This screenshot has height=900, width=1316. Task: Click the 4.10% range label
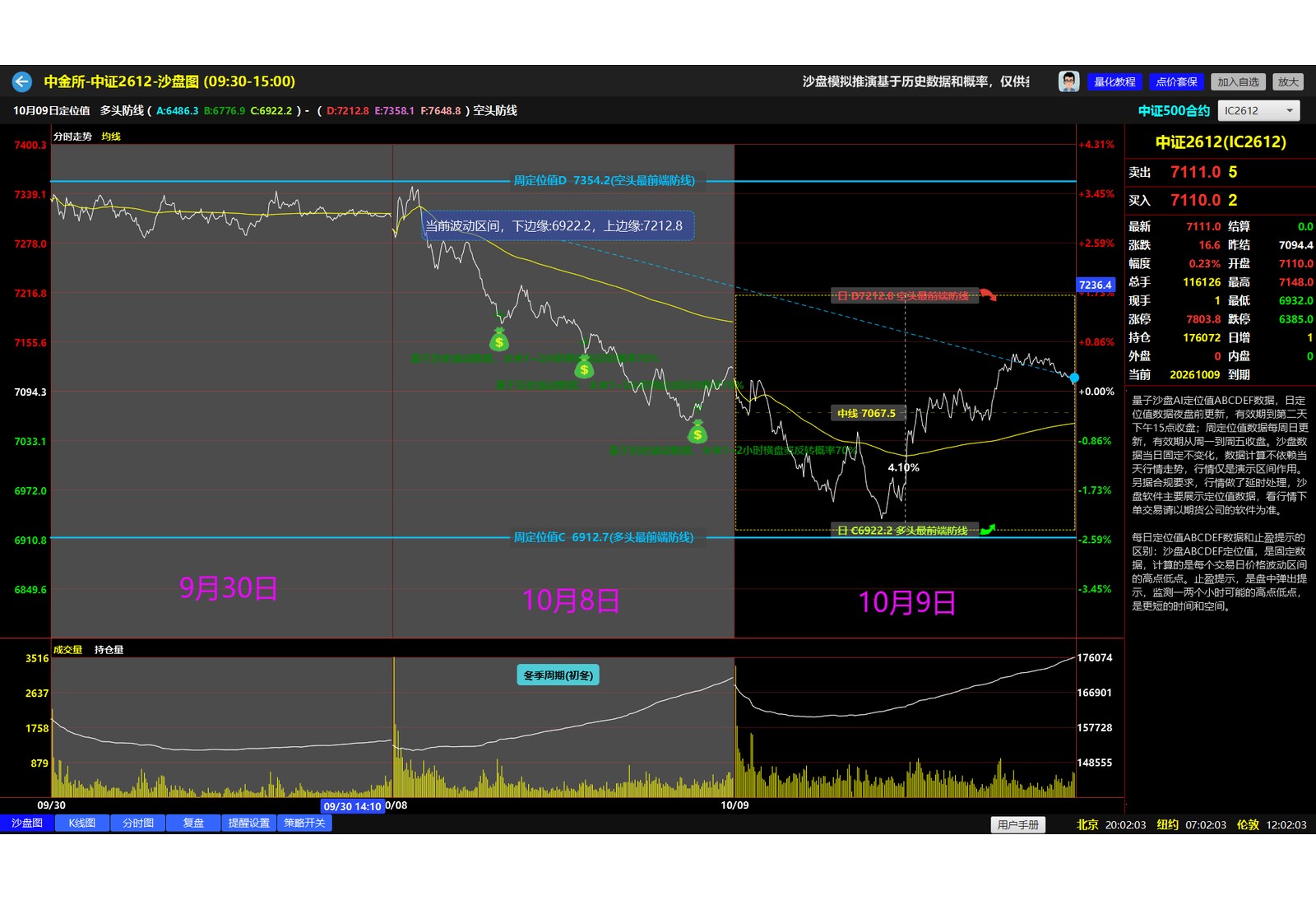(903, 467)
